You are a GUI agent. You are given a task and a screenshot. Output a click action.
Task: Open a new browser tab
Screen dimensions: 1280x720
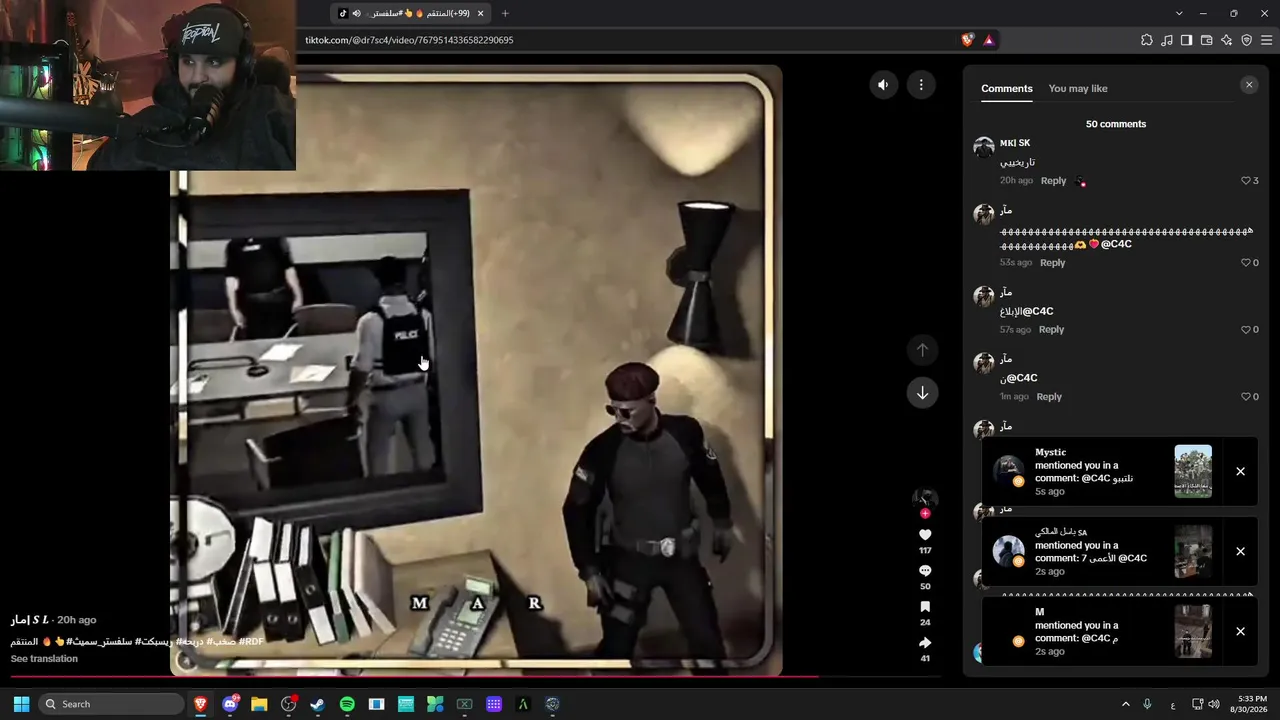pos(505,13)
